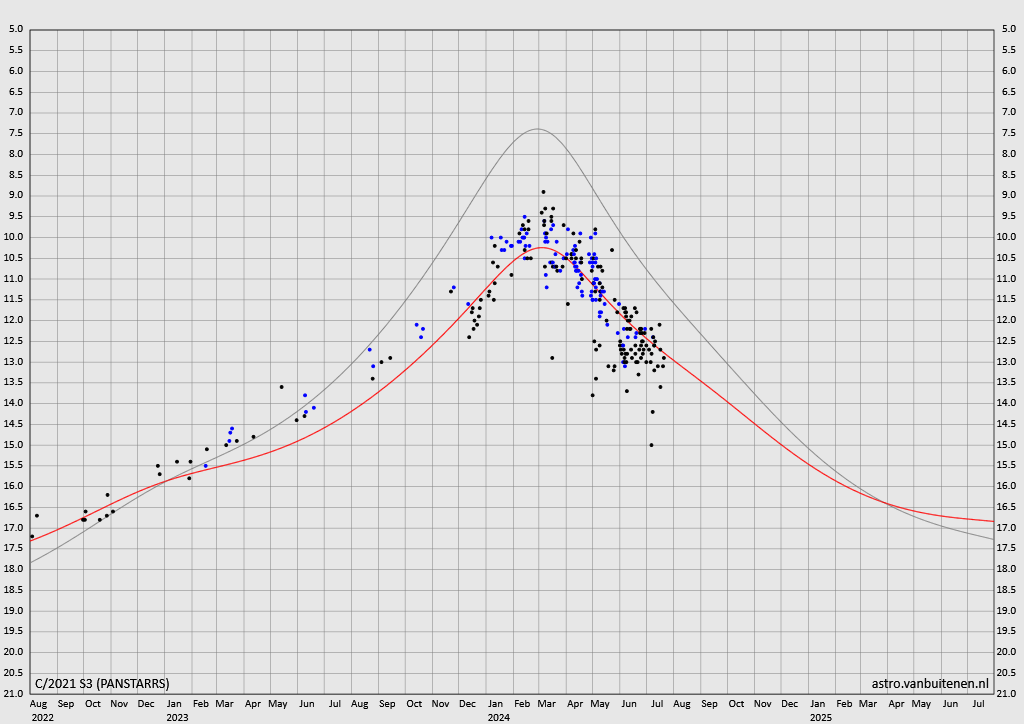Click the leftmost black data point near 17.2
This screenshot has height=724, width=1024.
[32, 536]
